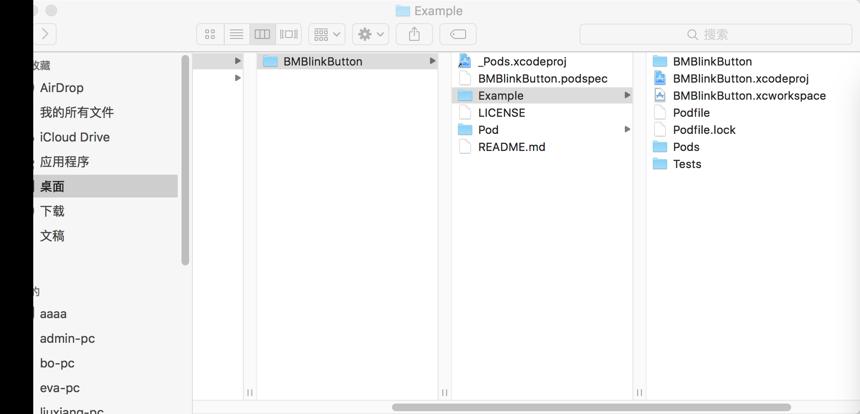
Task: Open AirDrop in the sidebar
Action: (61, 88)
